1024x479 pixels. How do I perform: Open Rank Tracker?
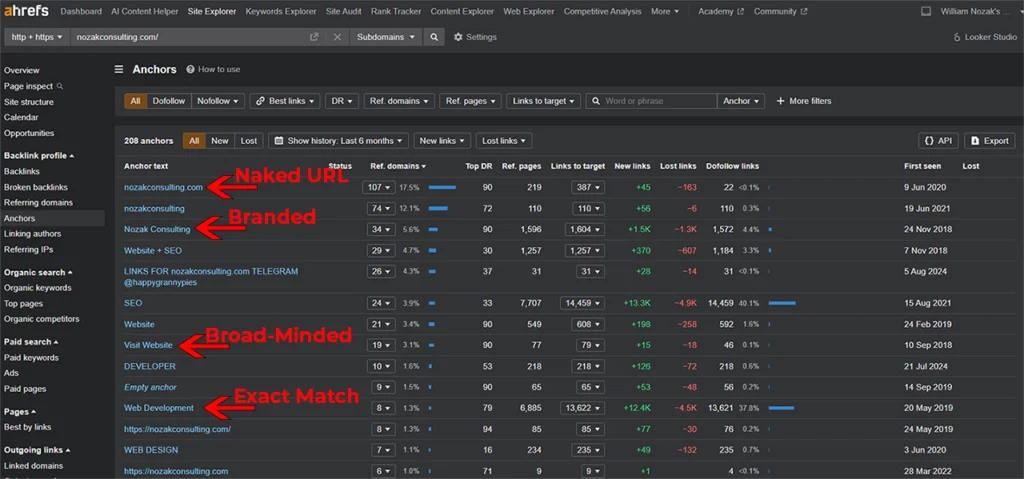[x=396, y=11]
